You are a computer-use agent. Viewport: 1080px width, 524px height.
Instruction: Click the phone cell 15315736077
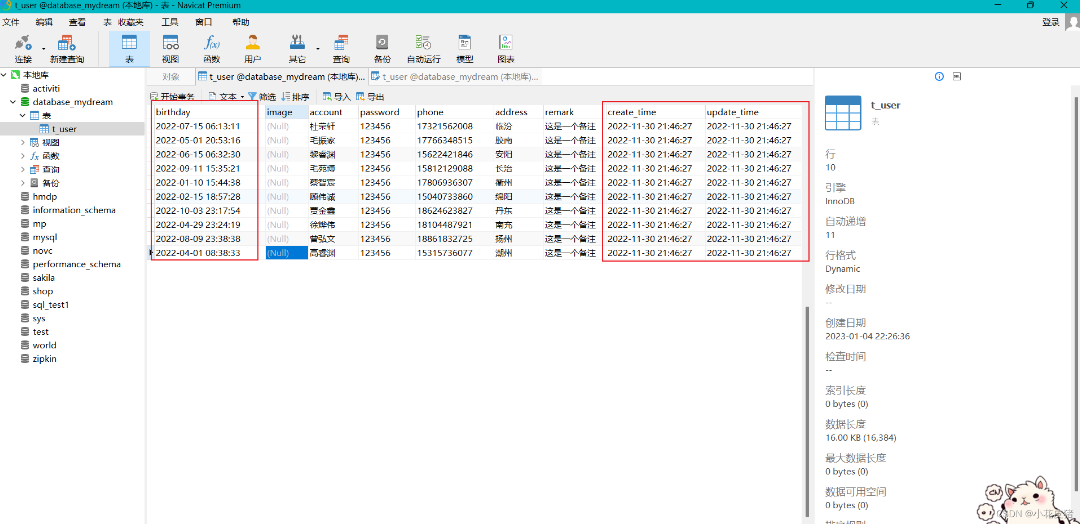click(x=453, y=253)
